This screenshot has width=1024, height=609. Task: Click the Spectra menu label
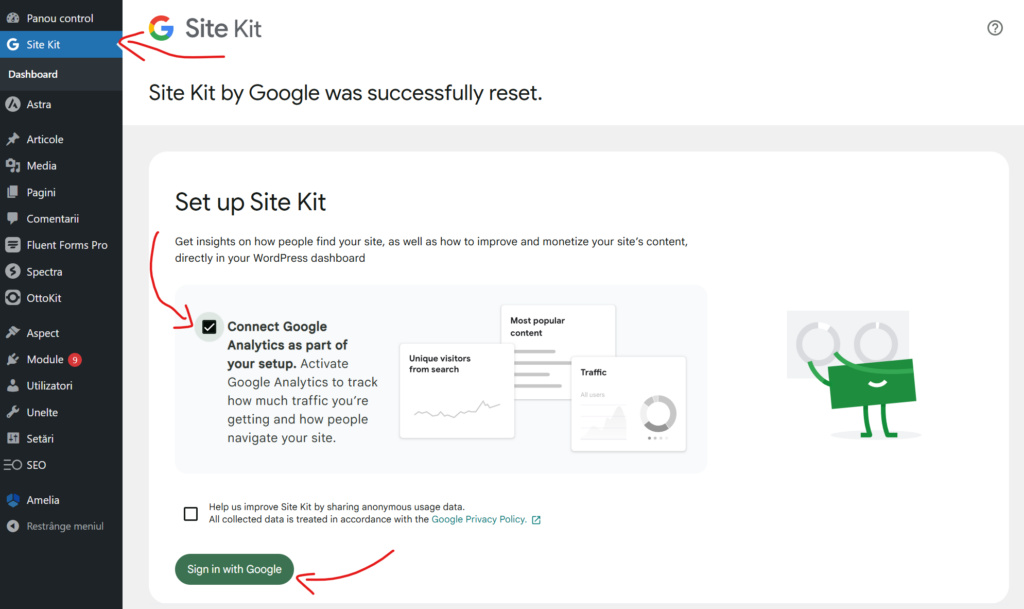(44, 272)
